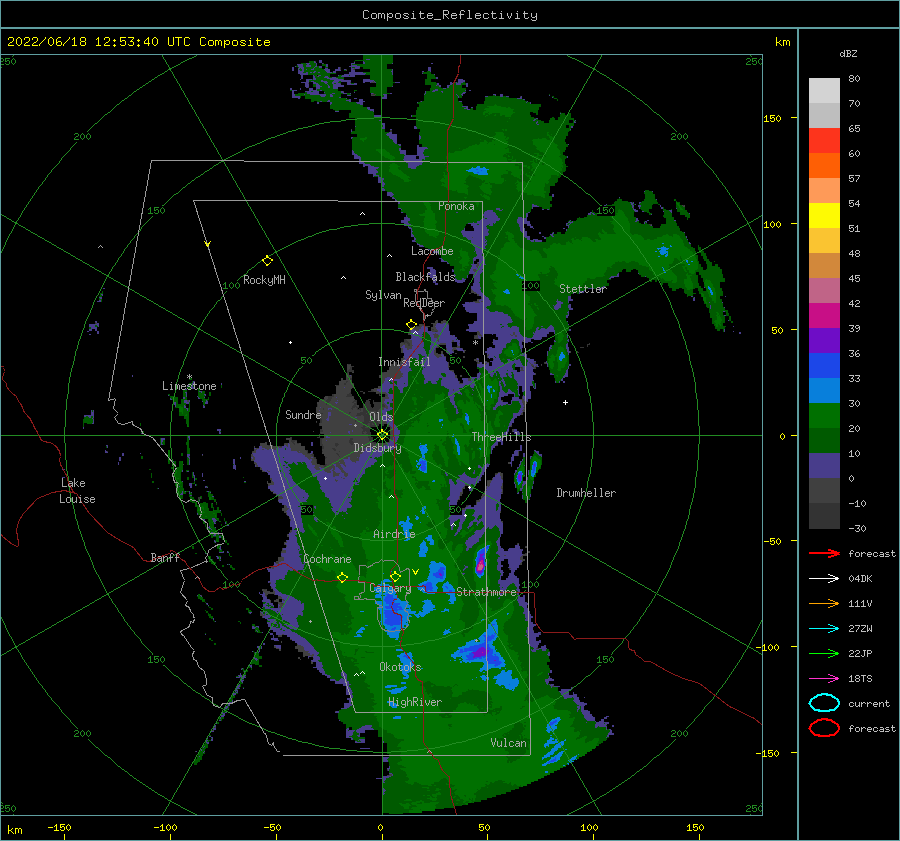Click the Cochrane label
The image size is (900, 841).
(x=327, y=559)
